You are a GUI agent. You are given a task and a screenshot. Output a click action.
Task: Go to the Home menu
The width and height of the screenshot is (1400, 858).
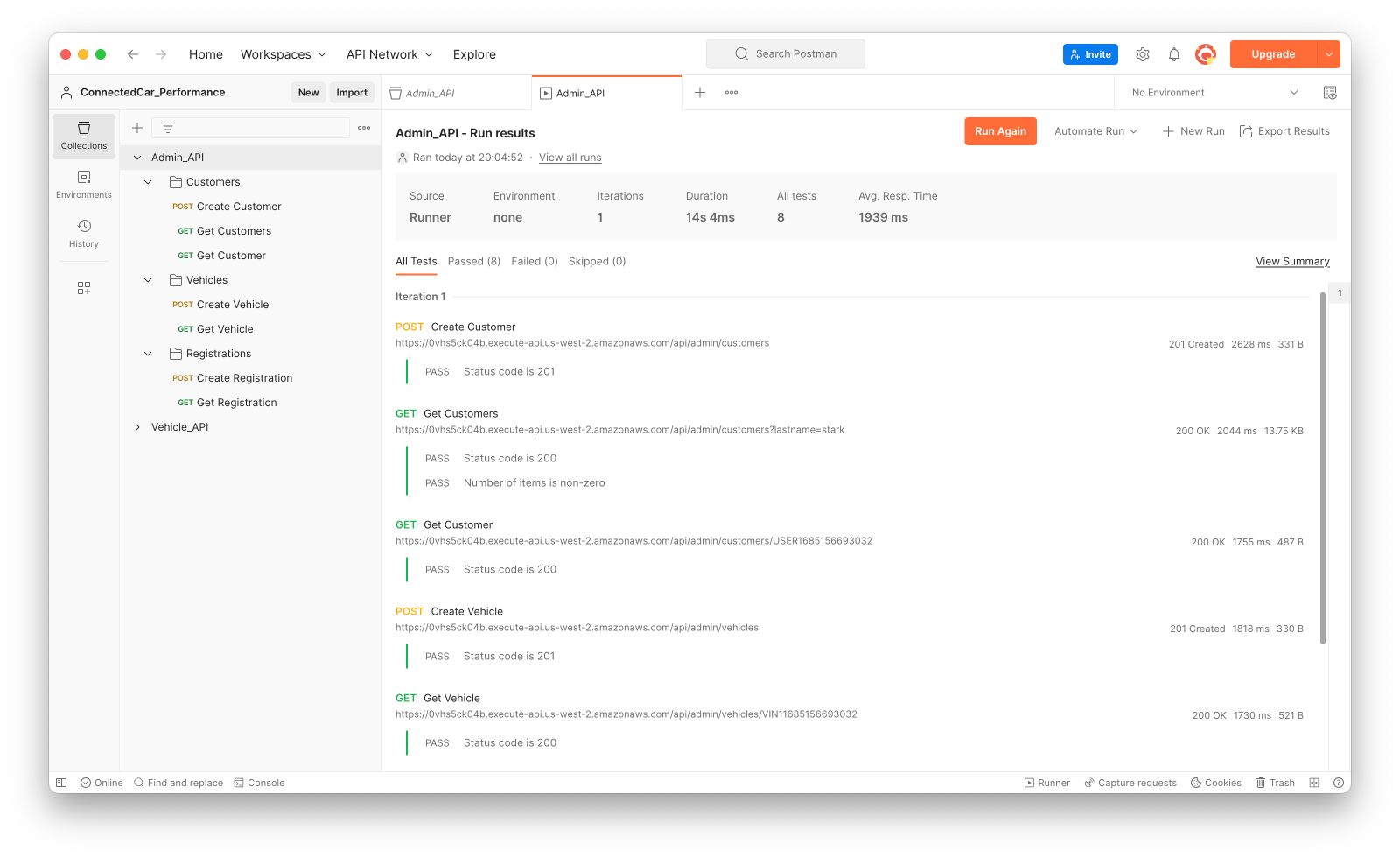click(206, 54)
